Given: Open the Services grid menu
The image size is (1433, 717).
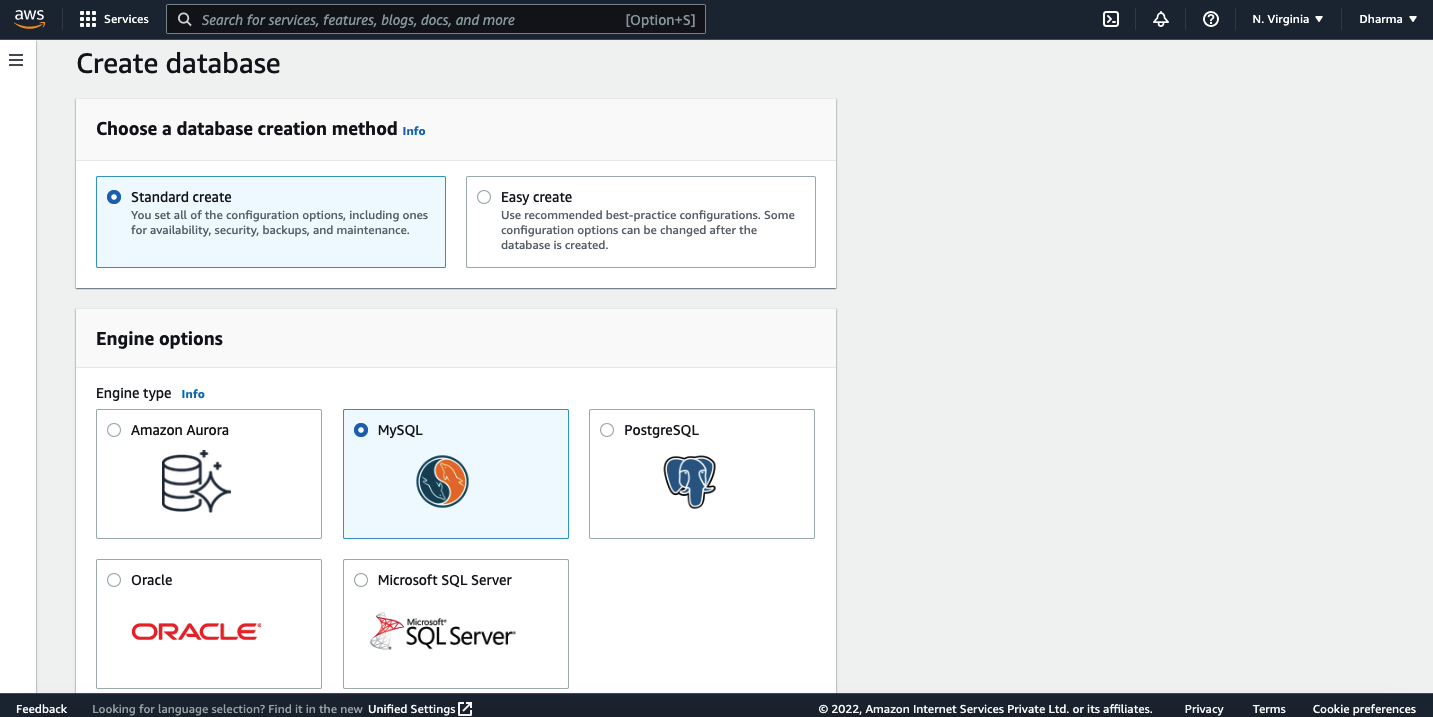Looking at the screenshot, I should click(x=88, y=19).
